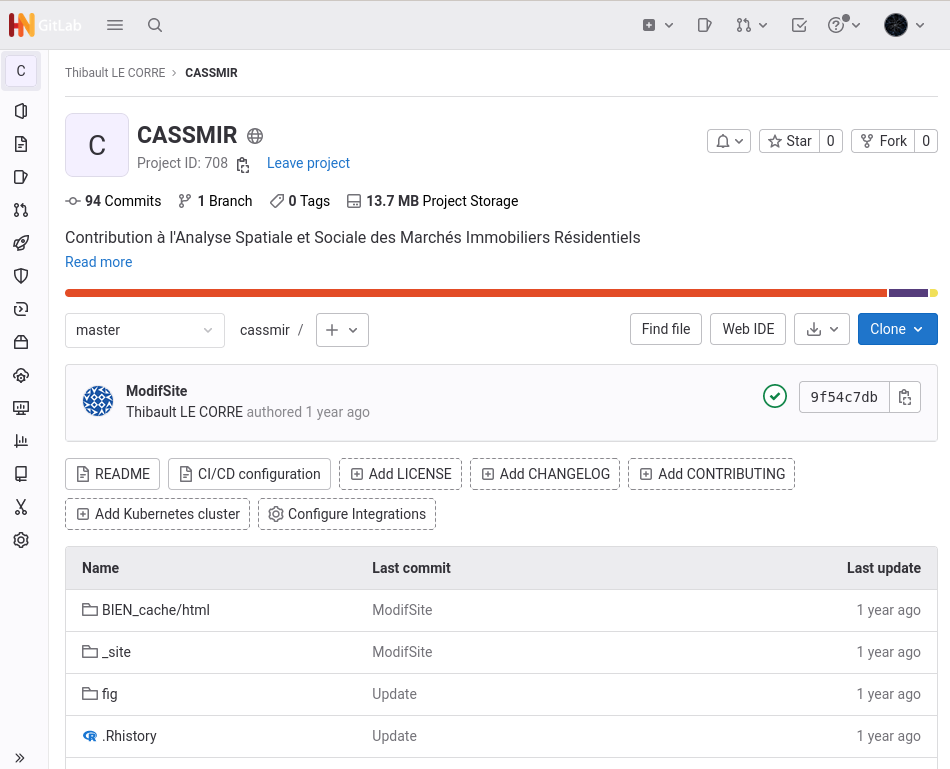Open the BIEN_cache/html folder
This screenshot has height=769, width=950.
[155, 610]
